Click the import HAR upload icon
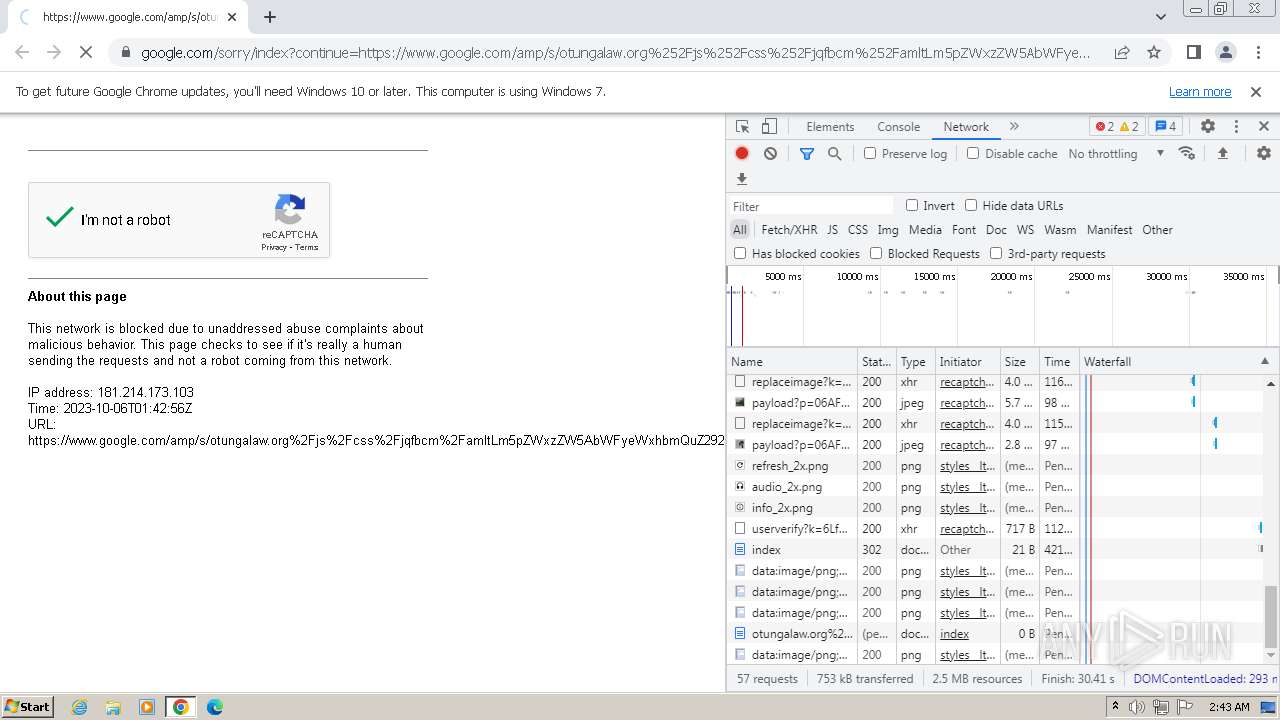The height and width of the screenshot is (720, 1280). (1222, 153)
